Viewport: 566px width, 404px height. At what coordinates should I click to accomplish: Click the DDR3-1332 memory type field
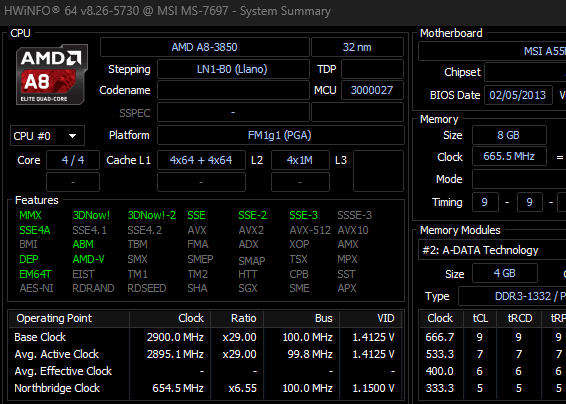[512, 296]
